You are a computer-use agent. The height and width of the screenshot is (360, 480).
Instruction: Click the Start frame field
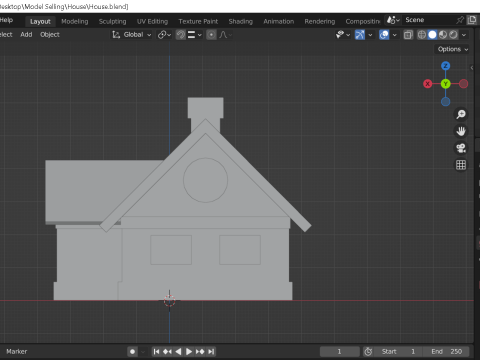[398, 352]
